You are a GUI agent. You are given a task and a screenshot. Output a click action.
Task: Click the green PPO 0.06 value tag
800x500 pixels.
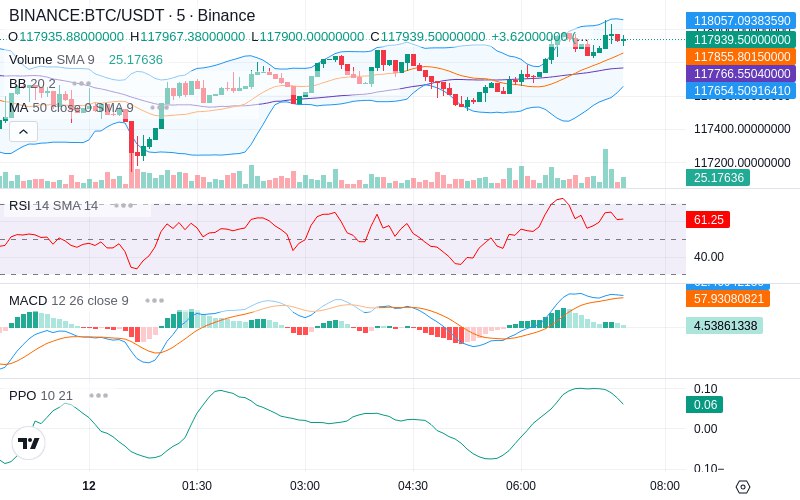(705, 405)
